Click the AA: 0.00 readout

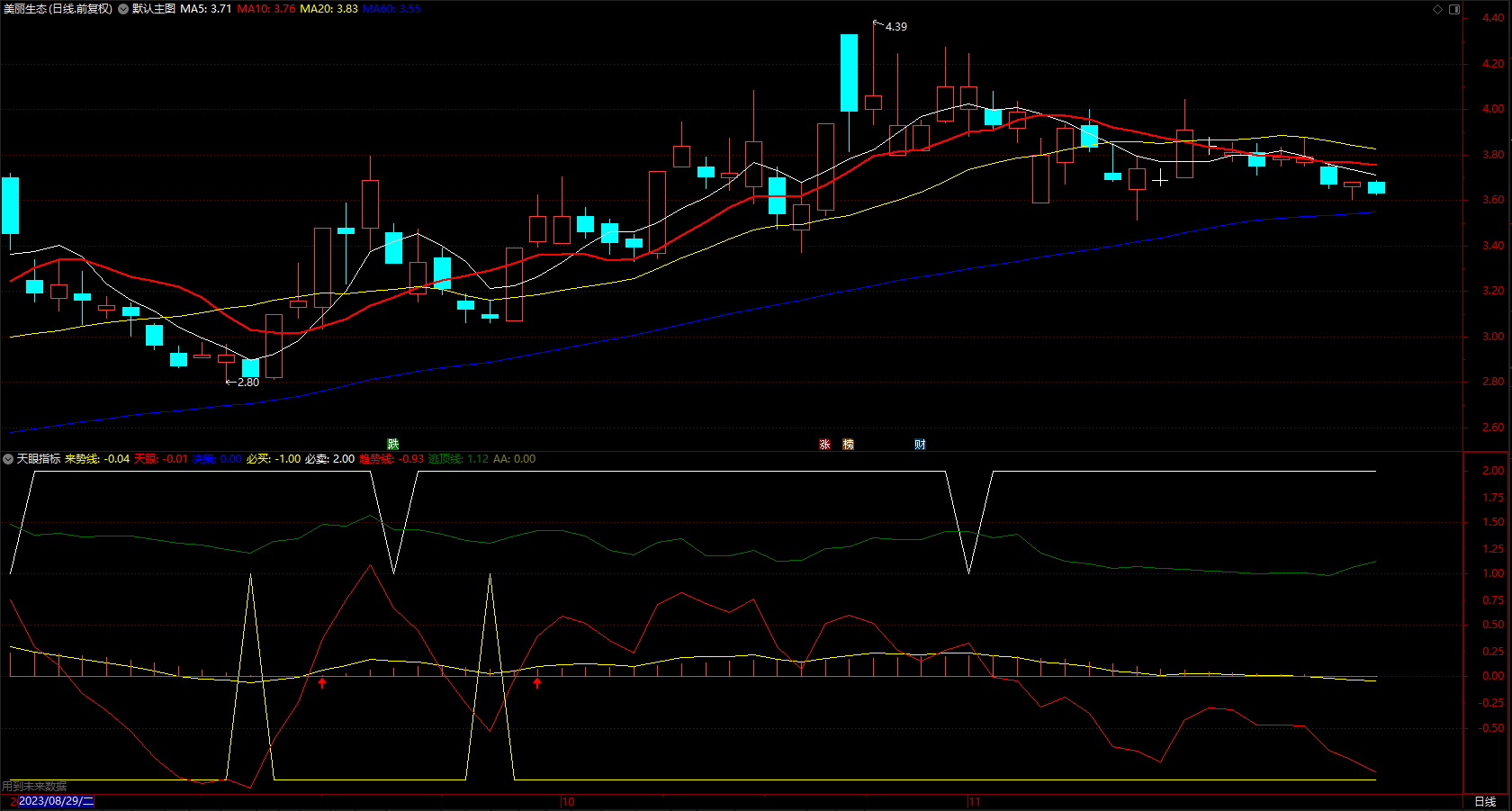click(x=514, y=459)
